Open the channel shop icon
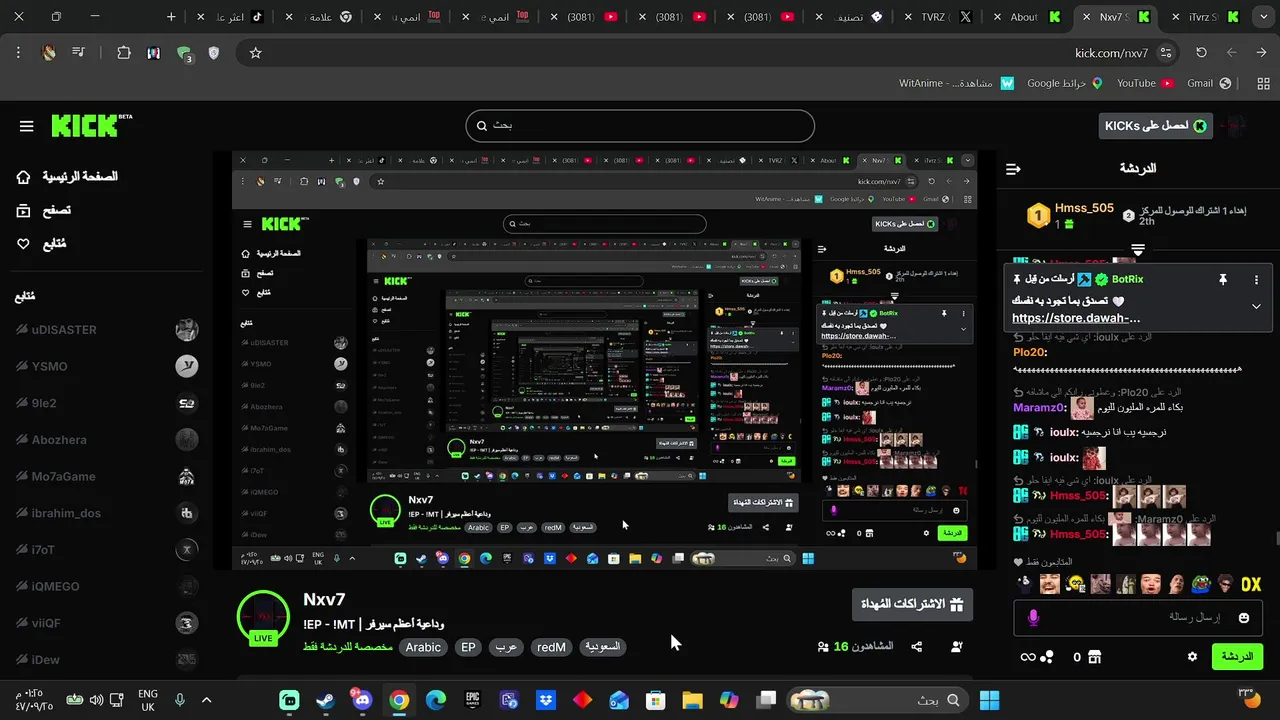This screenshot has width=1280, height=720. 1095,657
